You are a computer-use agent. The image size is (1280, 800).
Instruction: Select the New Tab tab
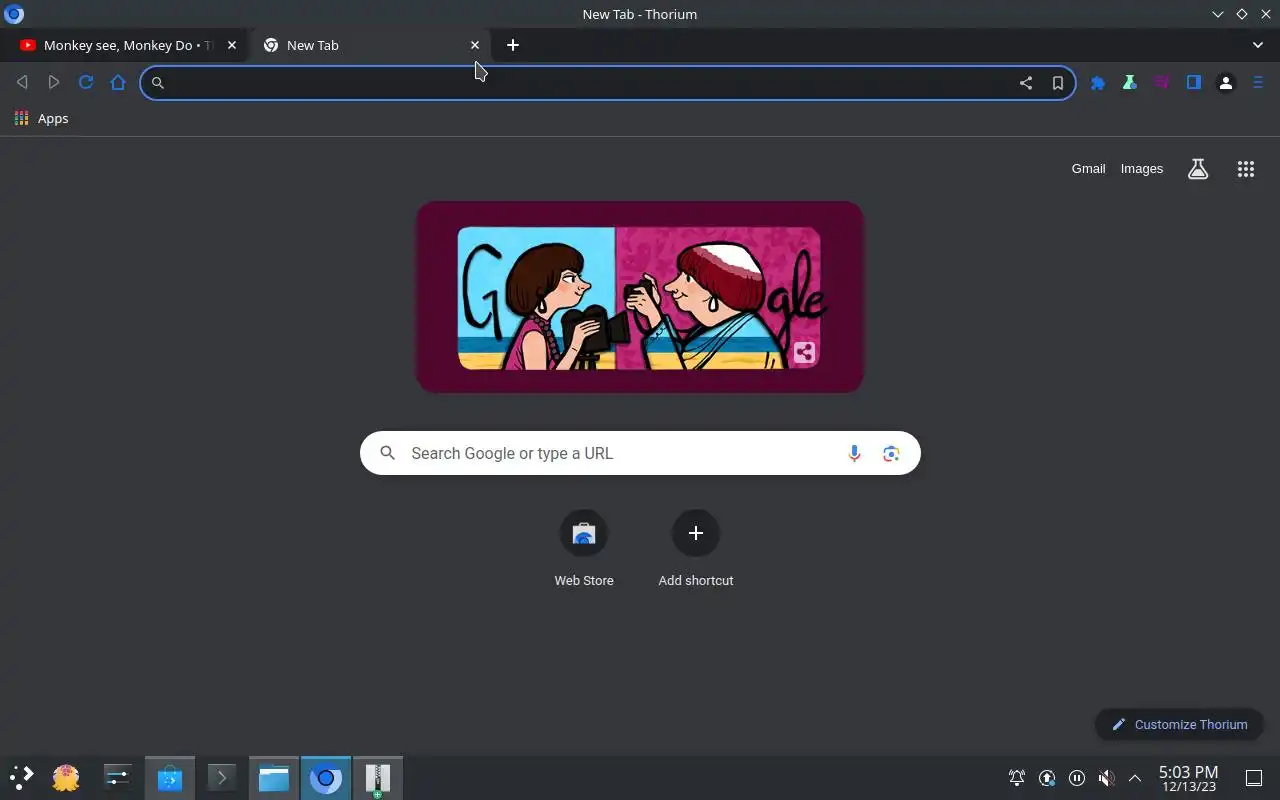(x=370, y=45)
